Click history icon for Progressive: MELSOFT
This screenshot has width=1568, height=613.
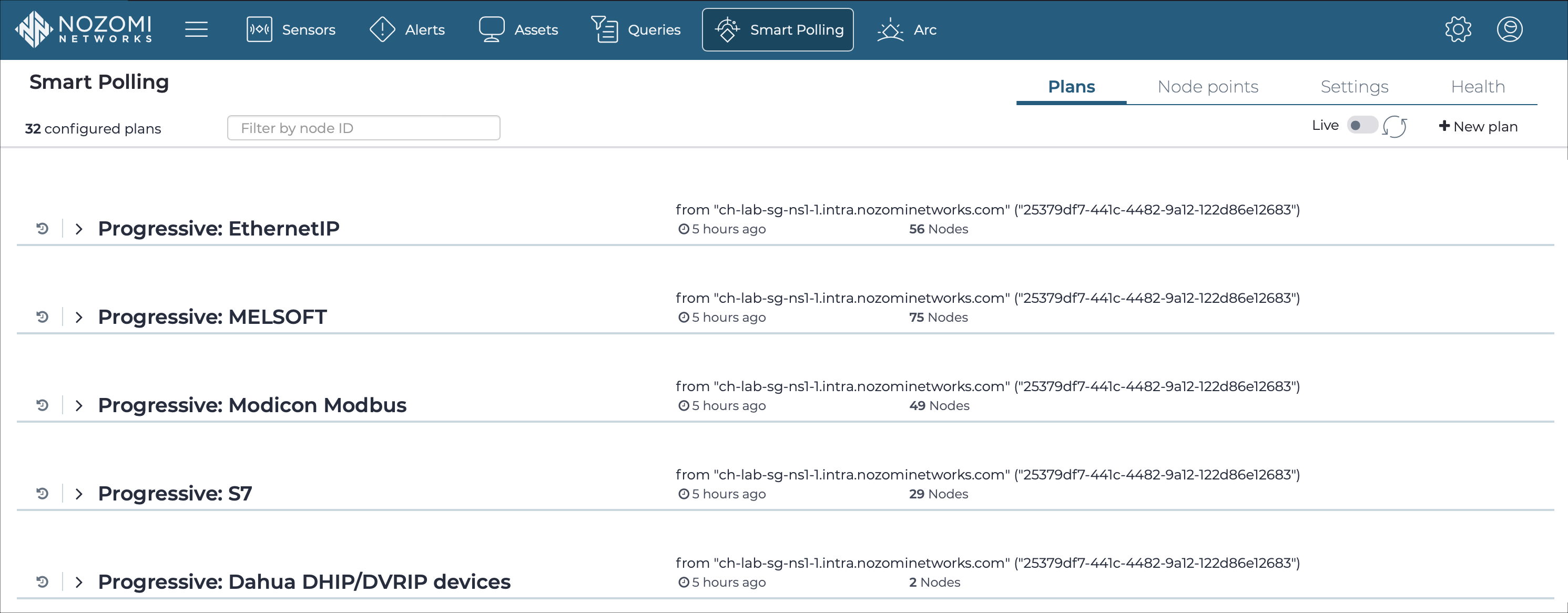coord(42,317)
